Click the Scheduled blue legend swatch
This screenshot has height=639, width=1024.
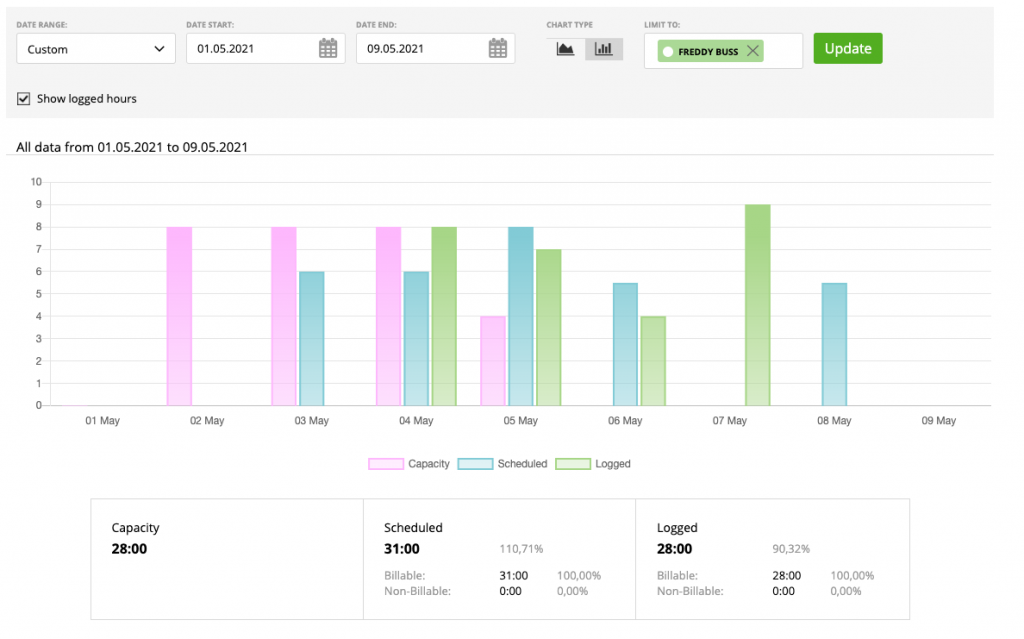point(477,463)
